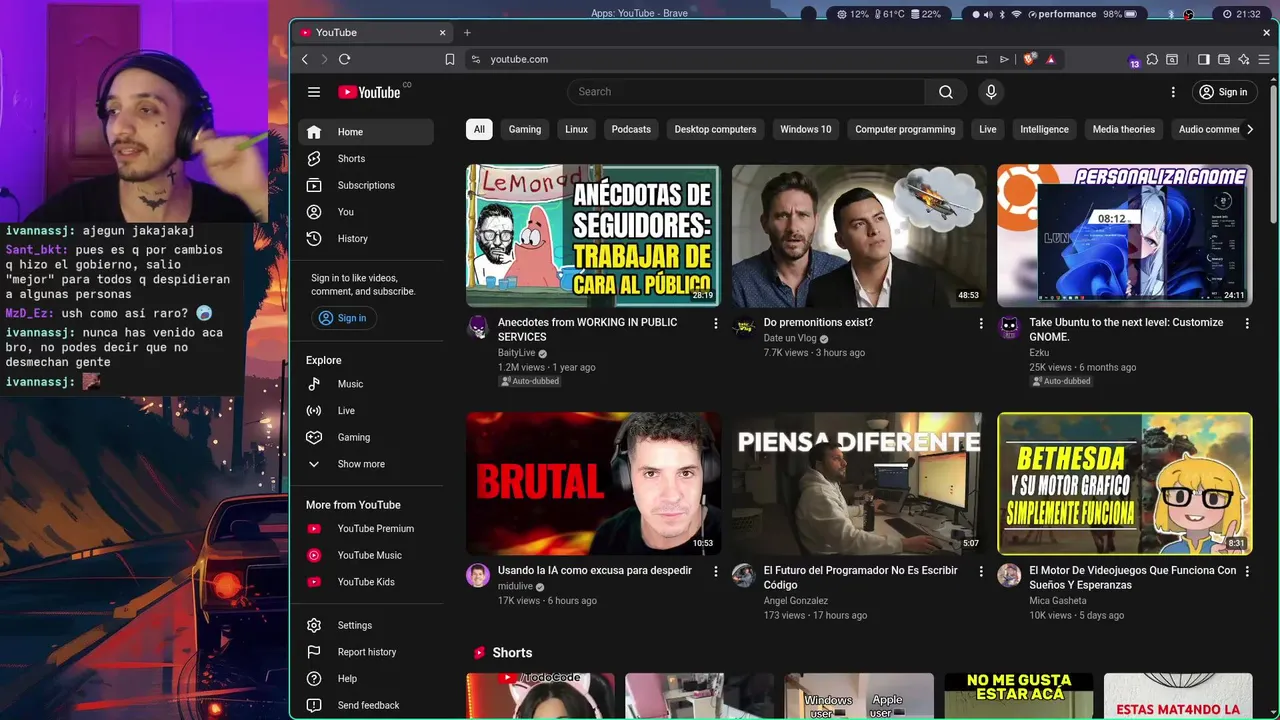Select the Linux filter chip
Viewport: 1280px width, 720px height.
576,129
